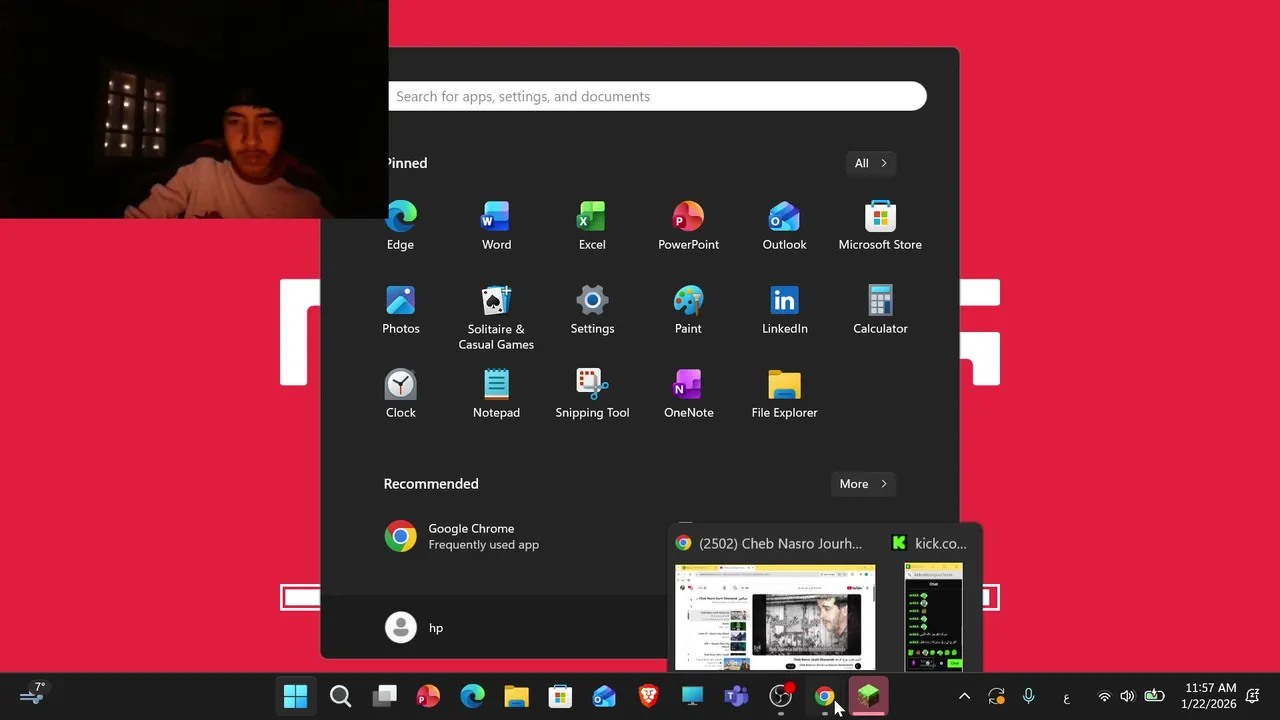Switch the Arabic input language indicator
1280x720 pixels.
[1066, 697]
